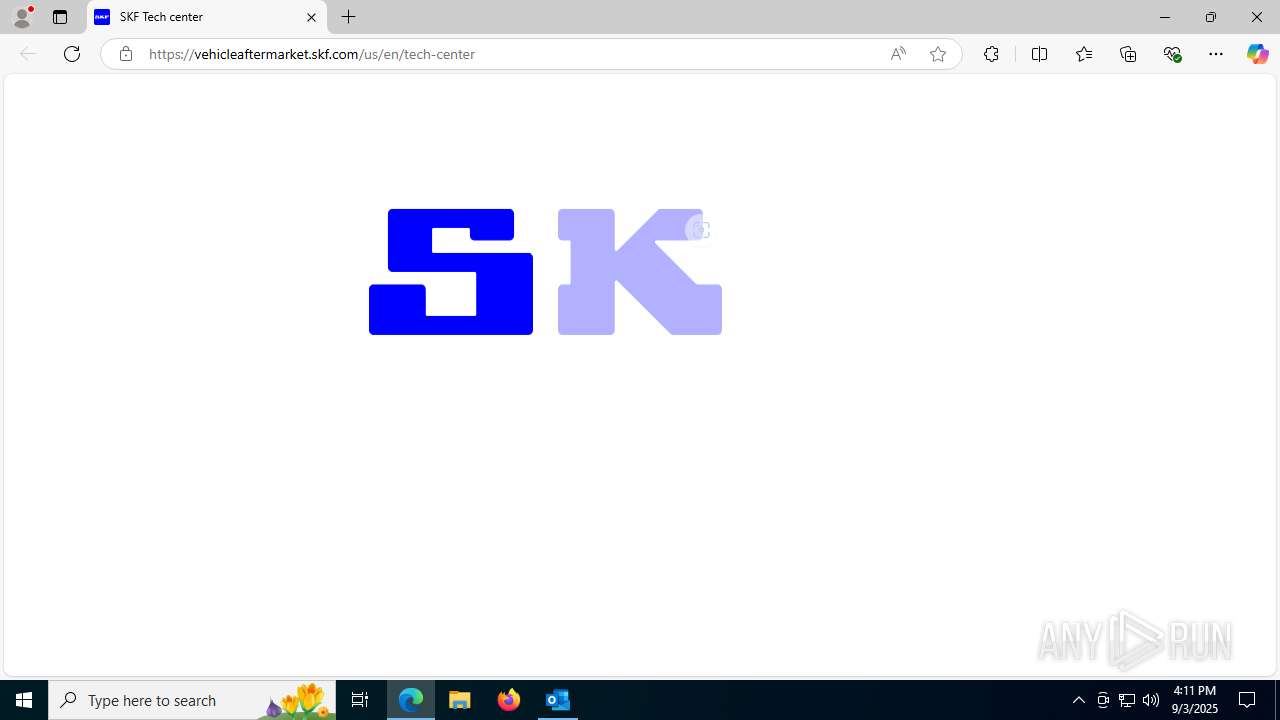Open the clock showing 4:11 PM
1280x720 pixels.
[1194, 700]
